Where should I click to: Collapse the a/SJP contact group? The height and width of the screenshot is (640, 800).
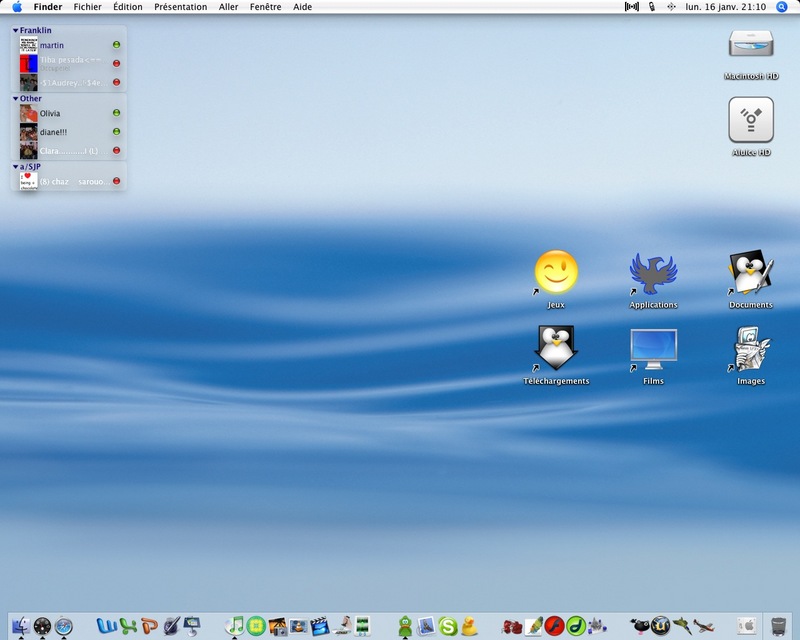[x=15, y=167]
